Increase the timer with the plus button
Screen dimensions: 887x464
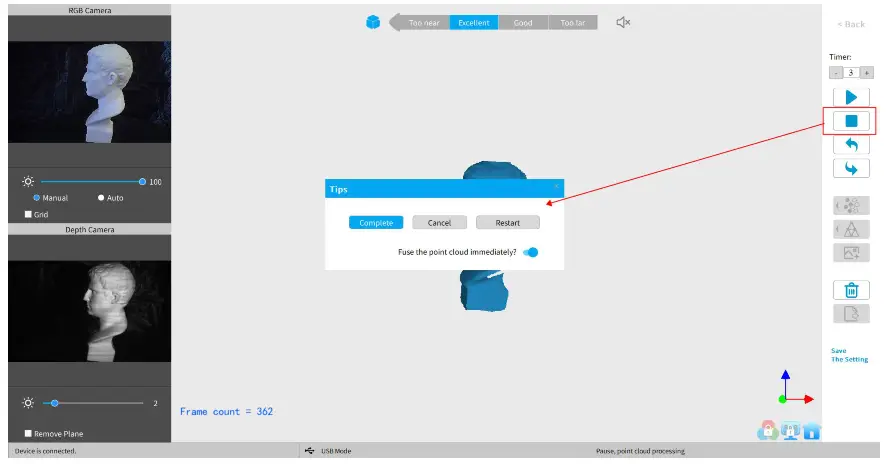point(866,73)
